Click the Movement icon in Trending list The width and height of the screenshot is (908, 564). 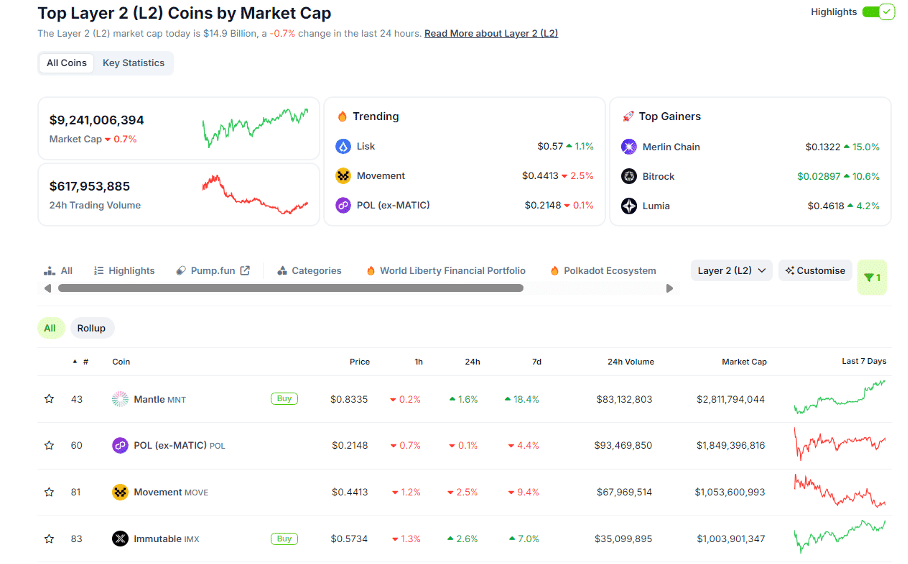343,176
